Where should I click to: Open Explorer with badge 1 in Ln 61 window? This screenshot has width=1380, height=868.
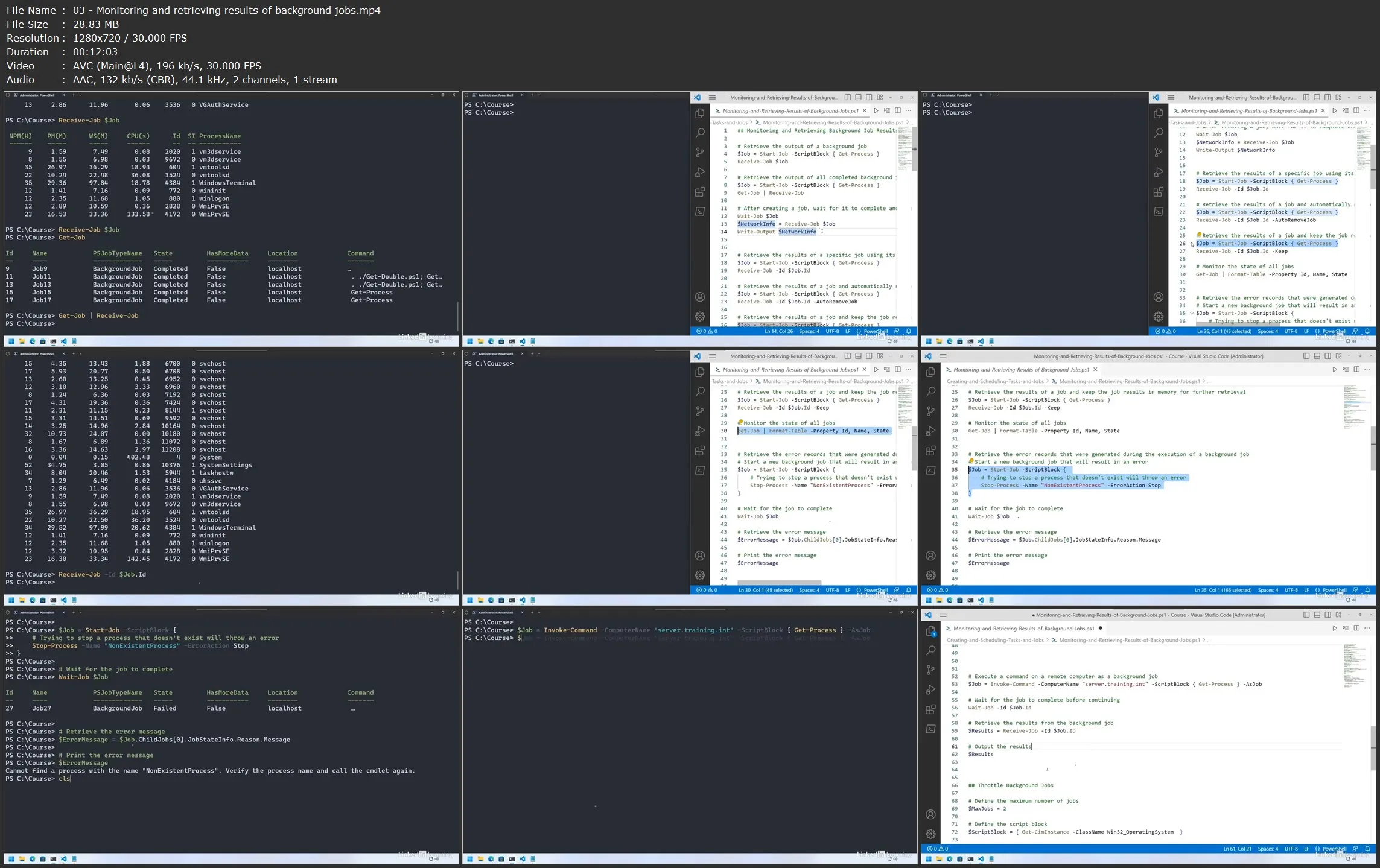click(930, 631)
